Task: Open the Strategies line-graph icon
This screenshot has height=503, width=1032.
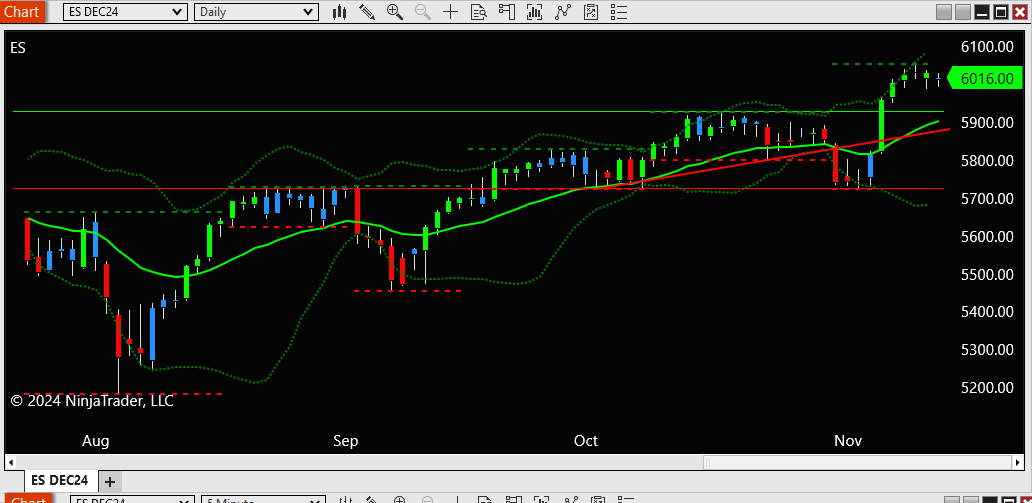Action: (563, 11)
